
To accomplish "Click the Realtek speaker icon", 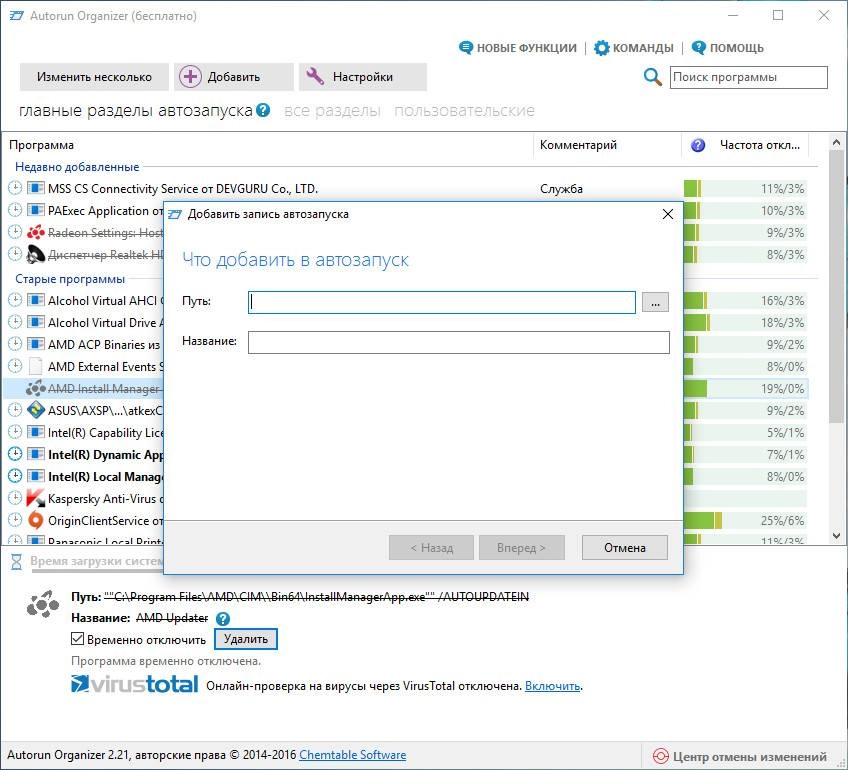I will pos(36,255).
